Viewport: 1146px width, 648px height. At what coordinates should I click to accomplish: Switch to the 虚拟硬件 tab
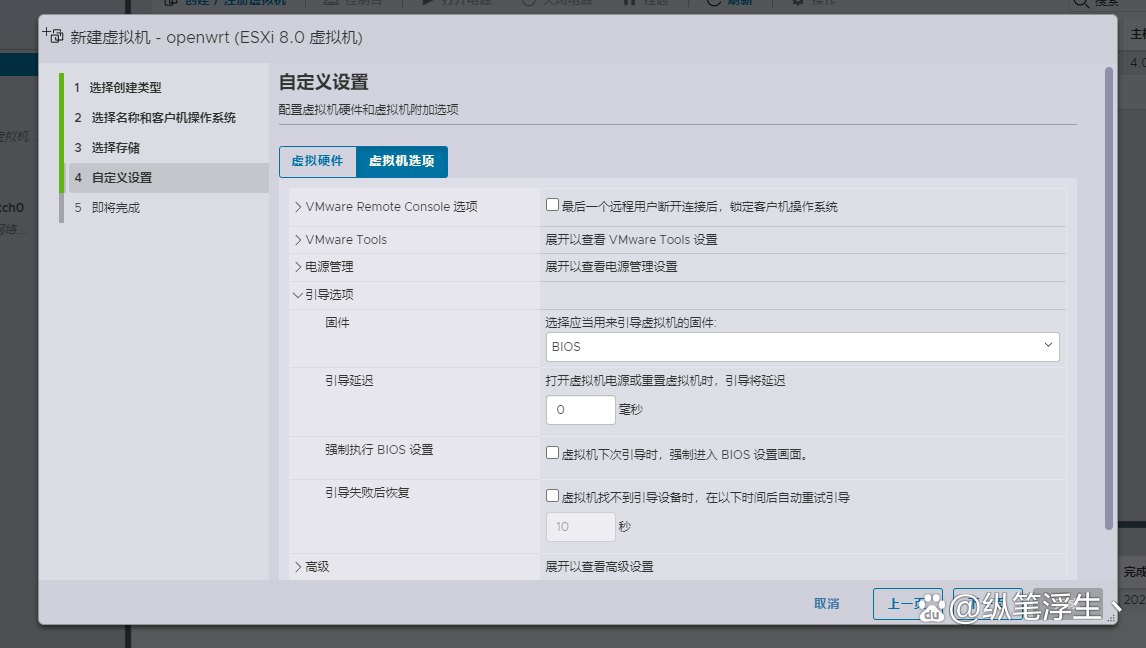tap(318, 160)
